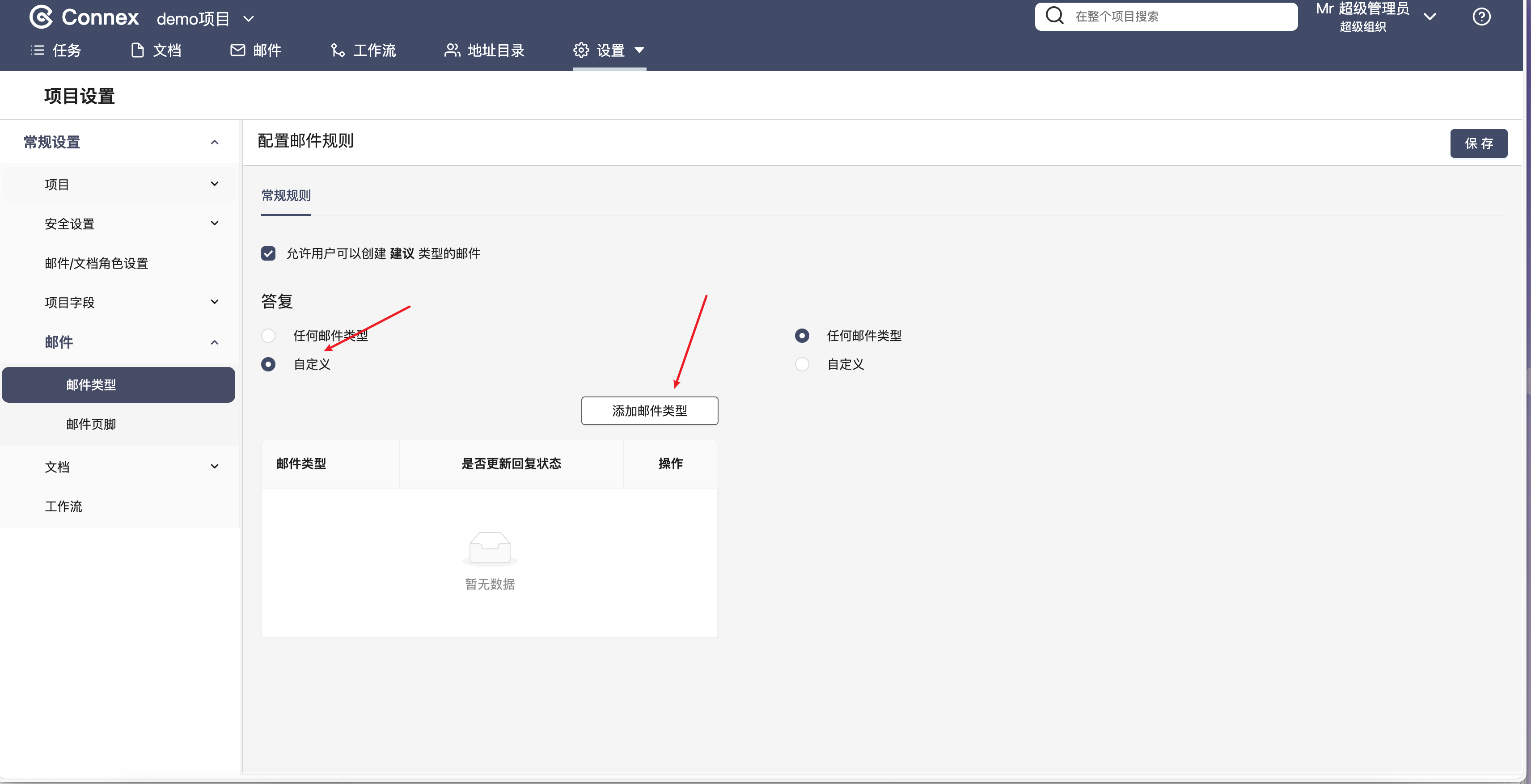Screen dimensions: 1531x784
Task: Open the 任务 list icon
Action: tap(38, 51)
